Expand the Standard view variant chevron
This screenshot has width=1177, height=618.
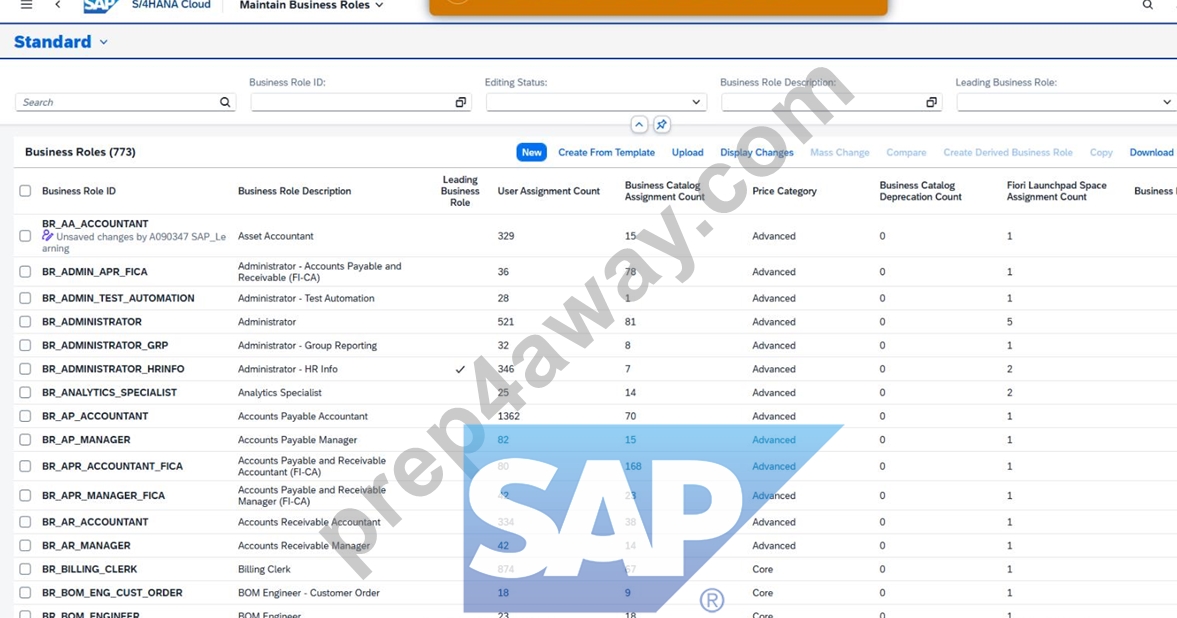tap(104, 42)
